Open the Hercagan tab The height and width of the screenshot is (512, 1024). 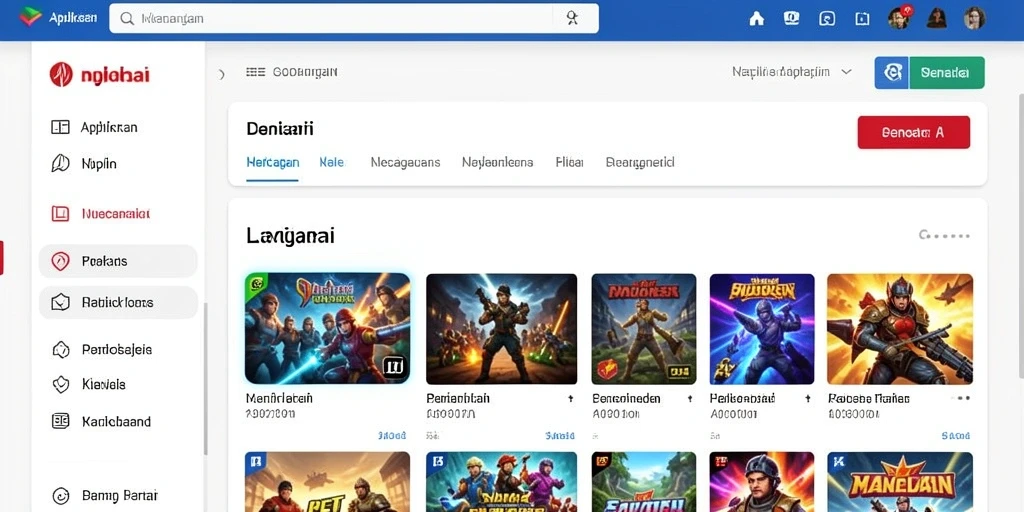[272, 162]
